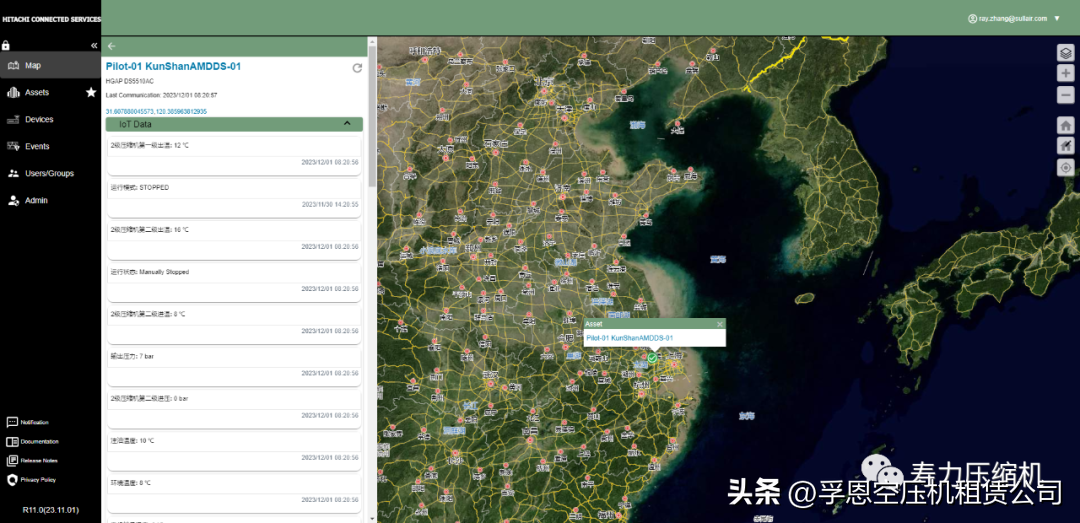The width and height of the screenshot is (1080, 523).
Task: Refresh the Pilot-01 asset data
Action: [357, 68]
